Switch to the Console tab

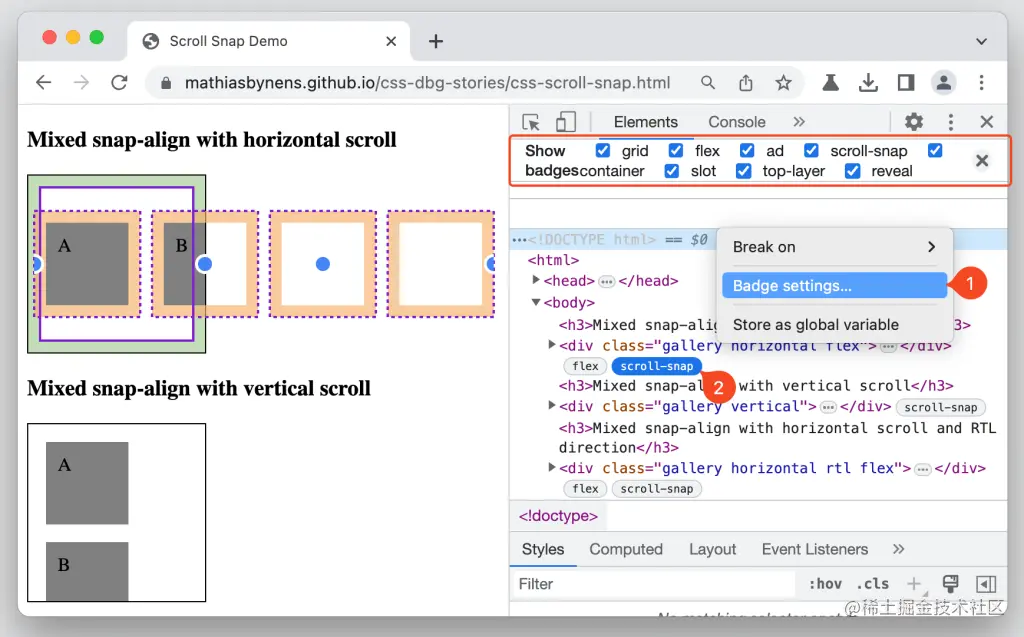737,122
